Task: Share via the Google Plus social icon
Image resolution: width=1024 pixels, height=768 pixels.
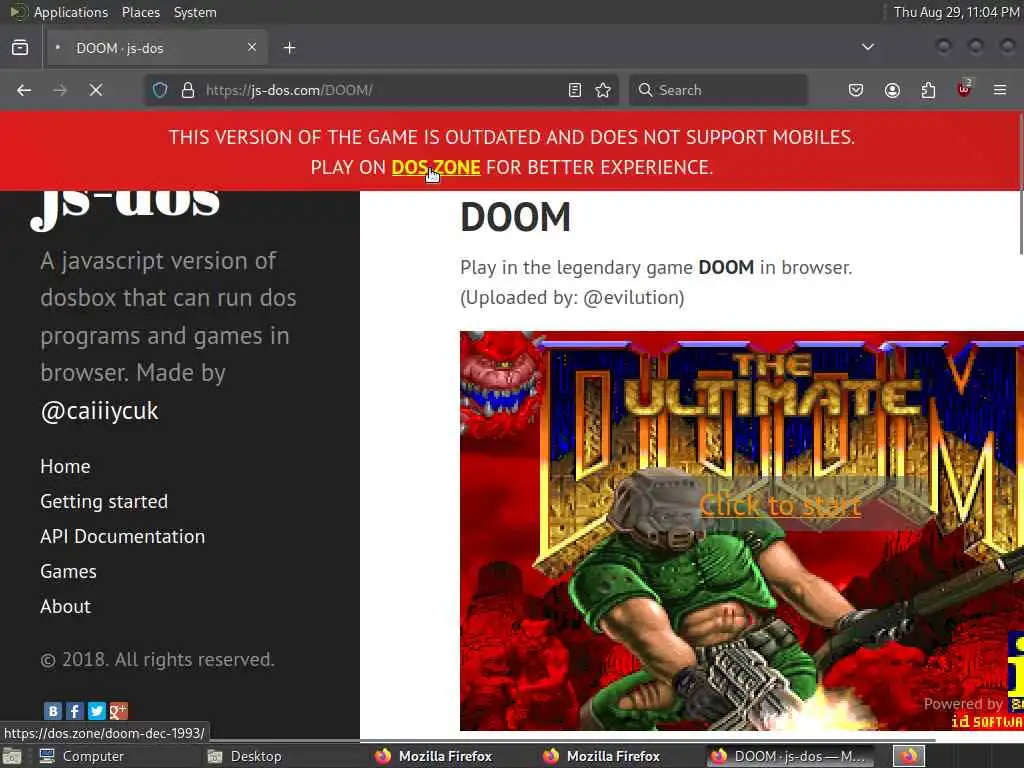Action: click(x=118, y=711)
